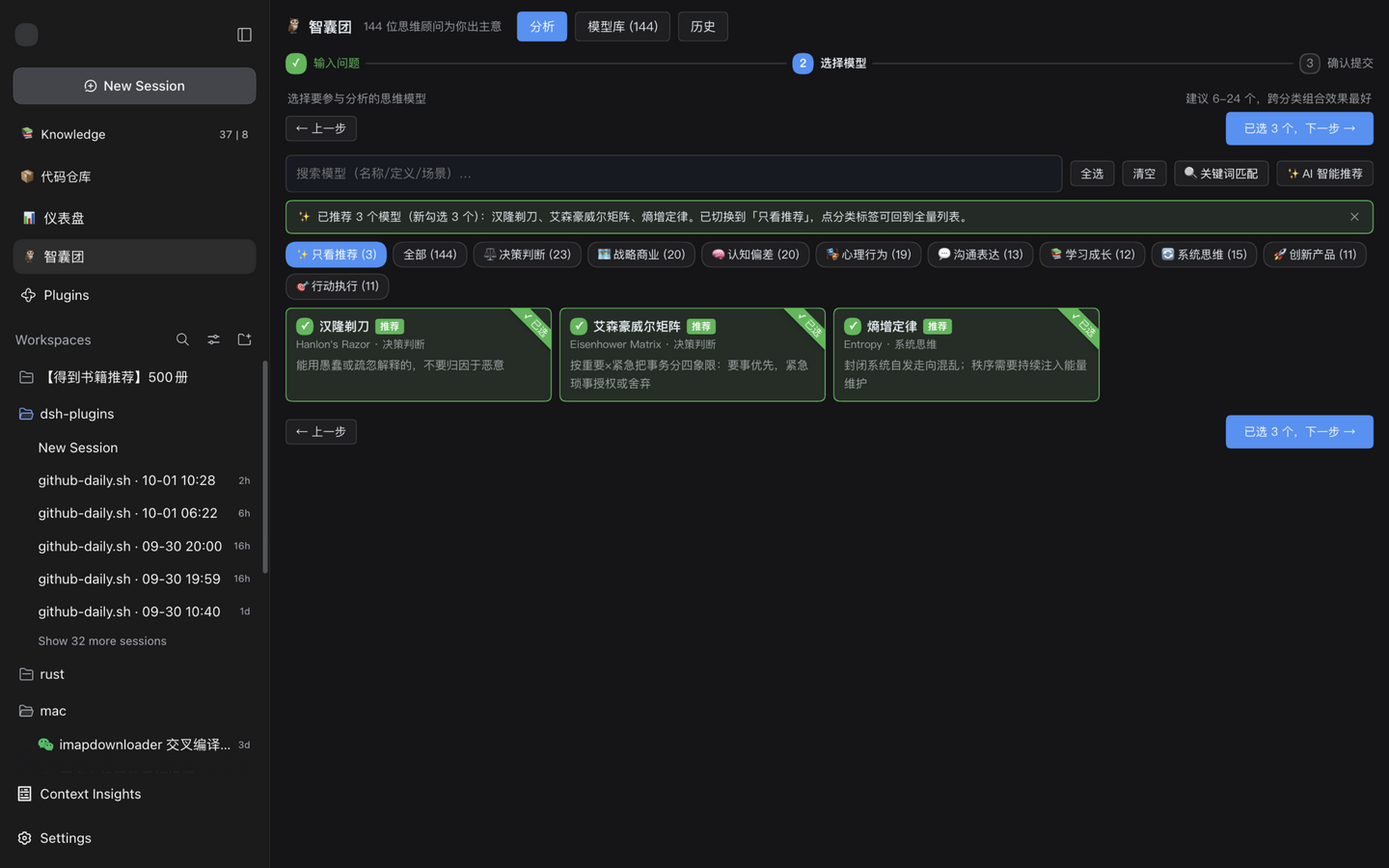Add a new workspace folder
Image resolution: width=1389 pixels, height=868 pixels.
[x=244, y=339]
